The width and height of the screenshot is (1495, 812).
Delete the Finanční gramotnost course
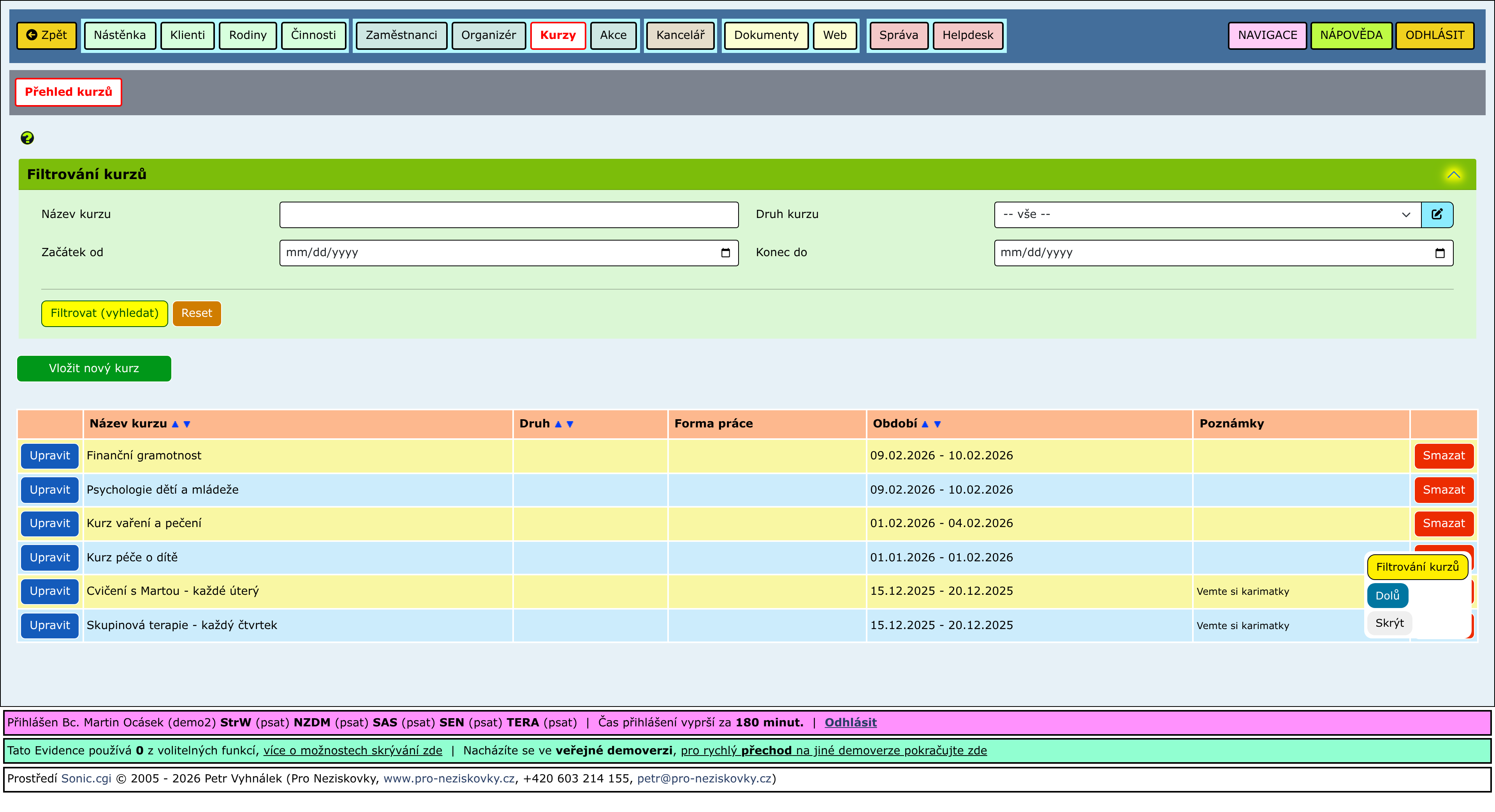pos(1444,456)
